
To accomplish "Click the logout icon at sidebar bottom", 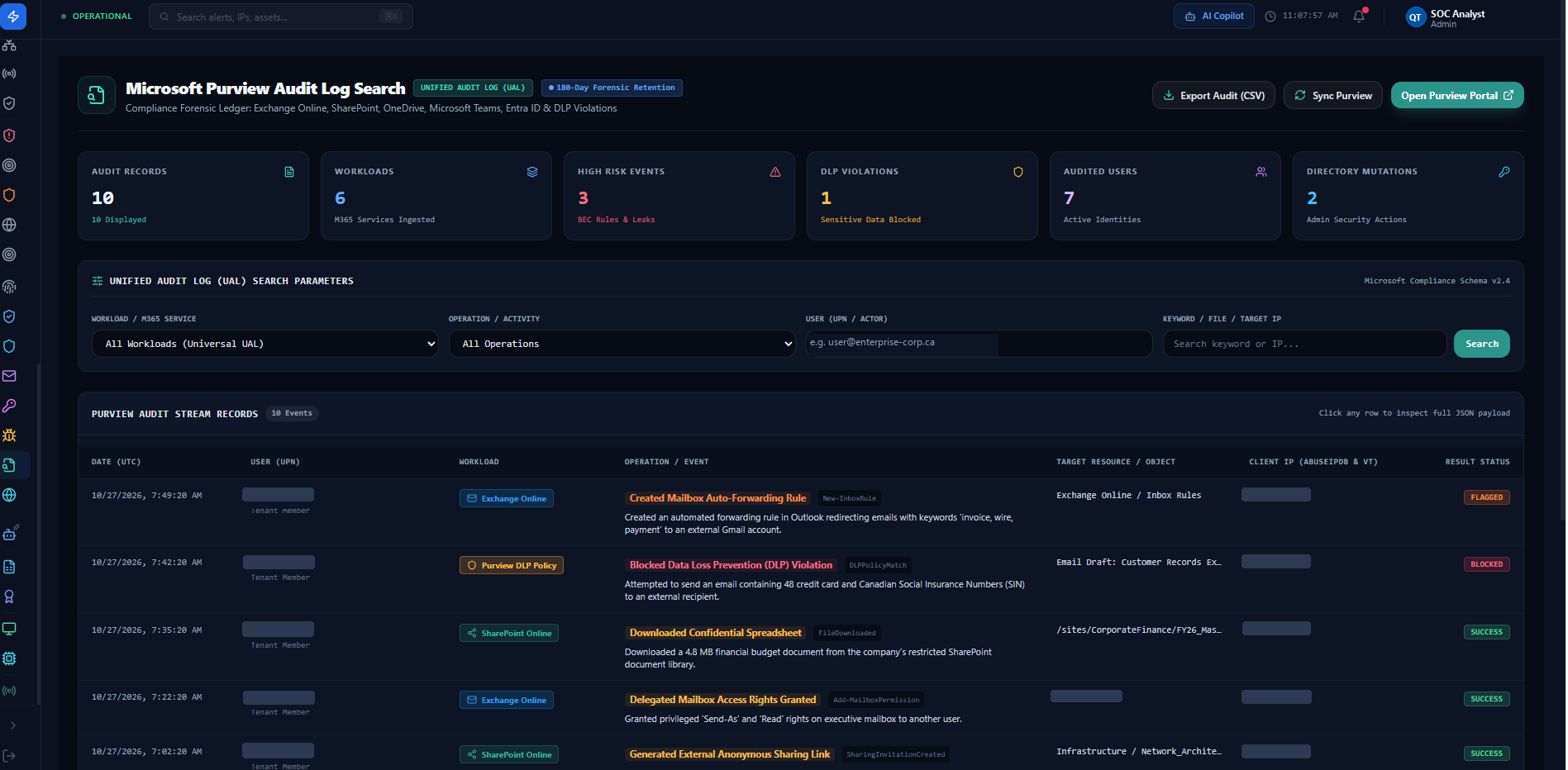I will click(x=9, y=755).
